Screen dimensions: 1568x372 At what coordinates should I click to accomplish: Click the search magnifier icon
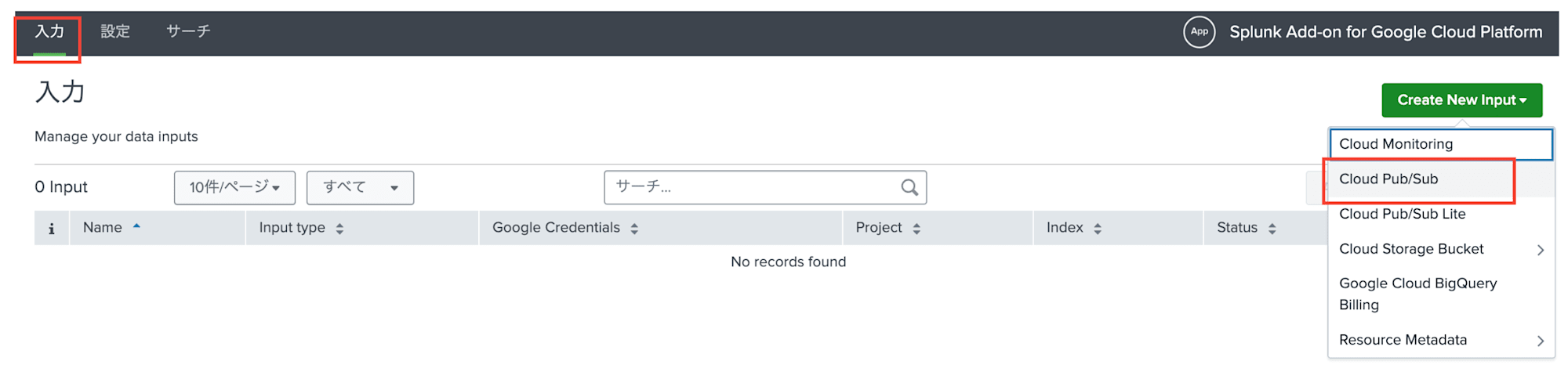[909, 187]
